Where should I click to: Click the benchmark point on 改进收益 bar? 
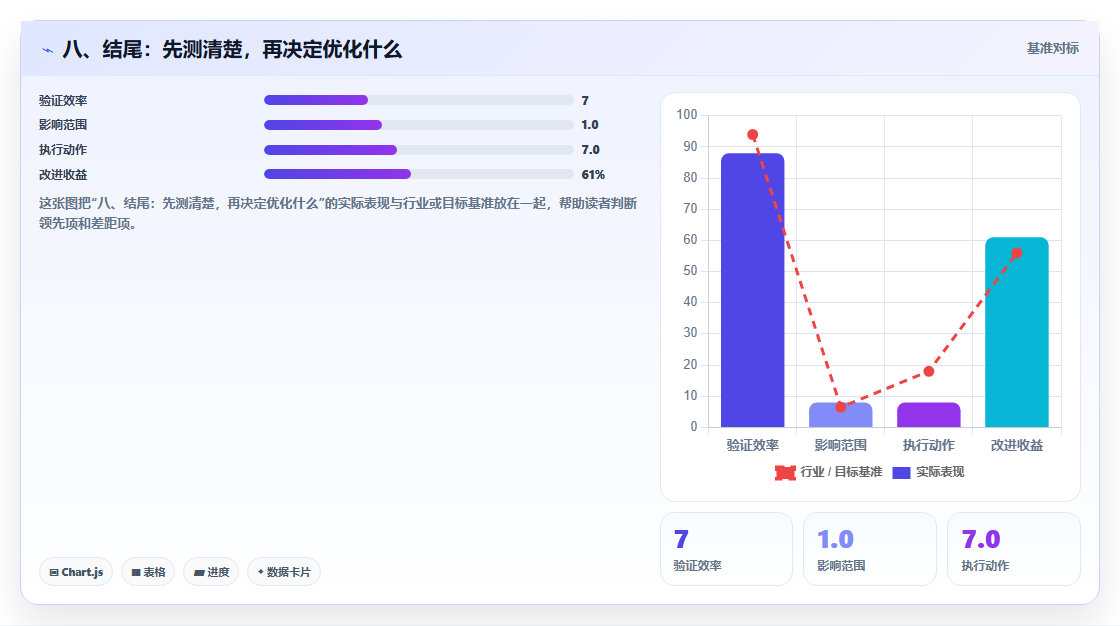point(1016,253)
